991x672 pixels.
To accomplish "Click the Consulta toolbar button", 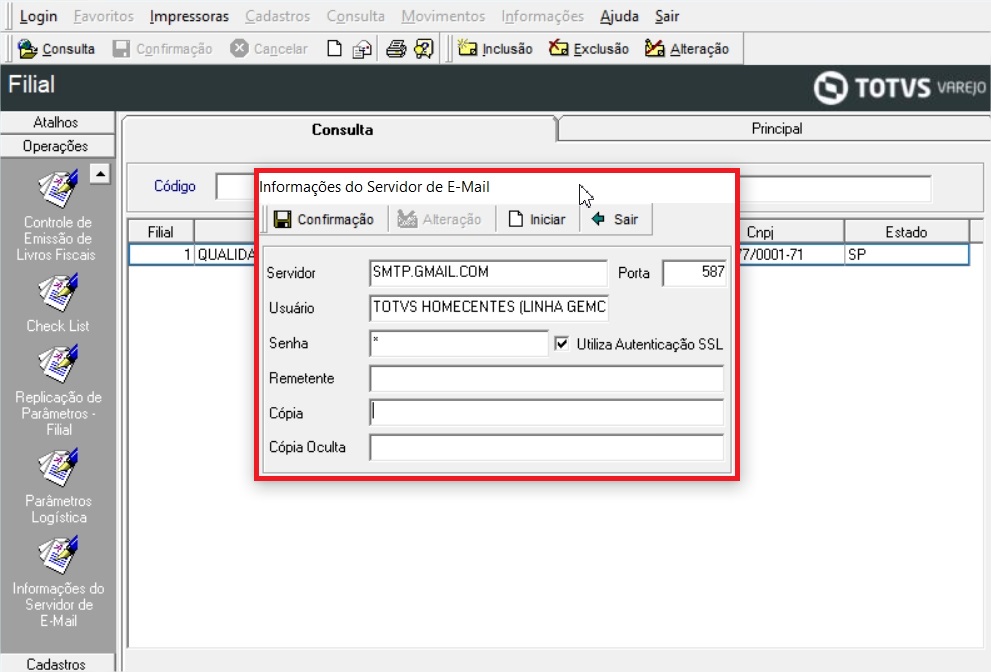I will 56,49.
